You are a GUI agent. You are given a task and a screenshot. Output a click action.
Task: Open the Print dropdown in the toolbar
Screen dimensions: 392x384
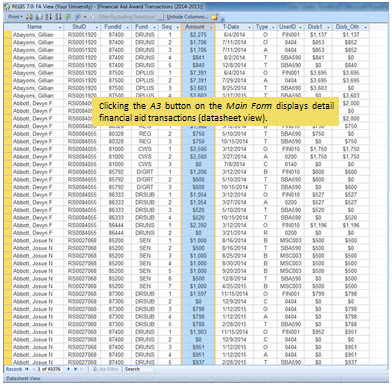point(15,17)
